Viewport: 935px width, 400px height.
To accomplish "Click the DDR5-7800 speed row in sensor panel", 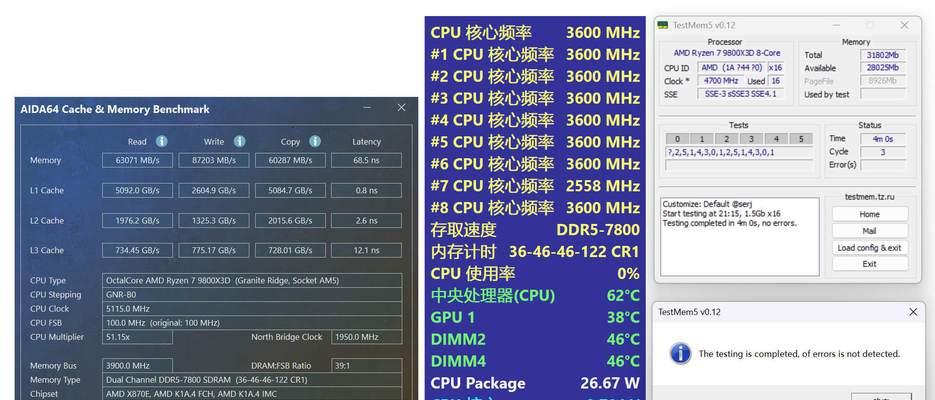I will (535, 230).
